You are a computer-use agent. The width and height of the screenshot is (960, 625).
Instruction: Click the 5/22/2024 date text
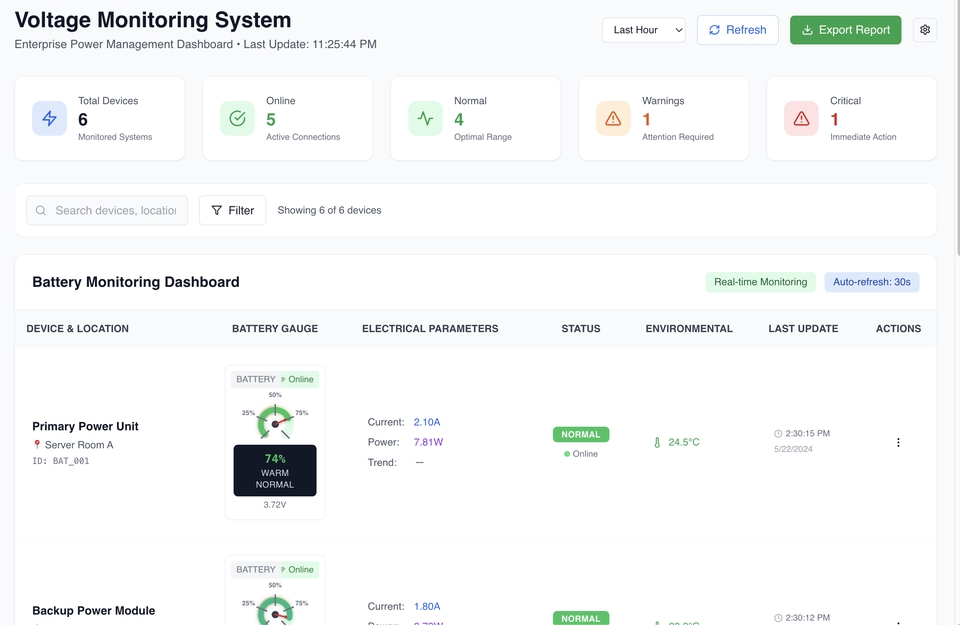coord(793,449)
